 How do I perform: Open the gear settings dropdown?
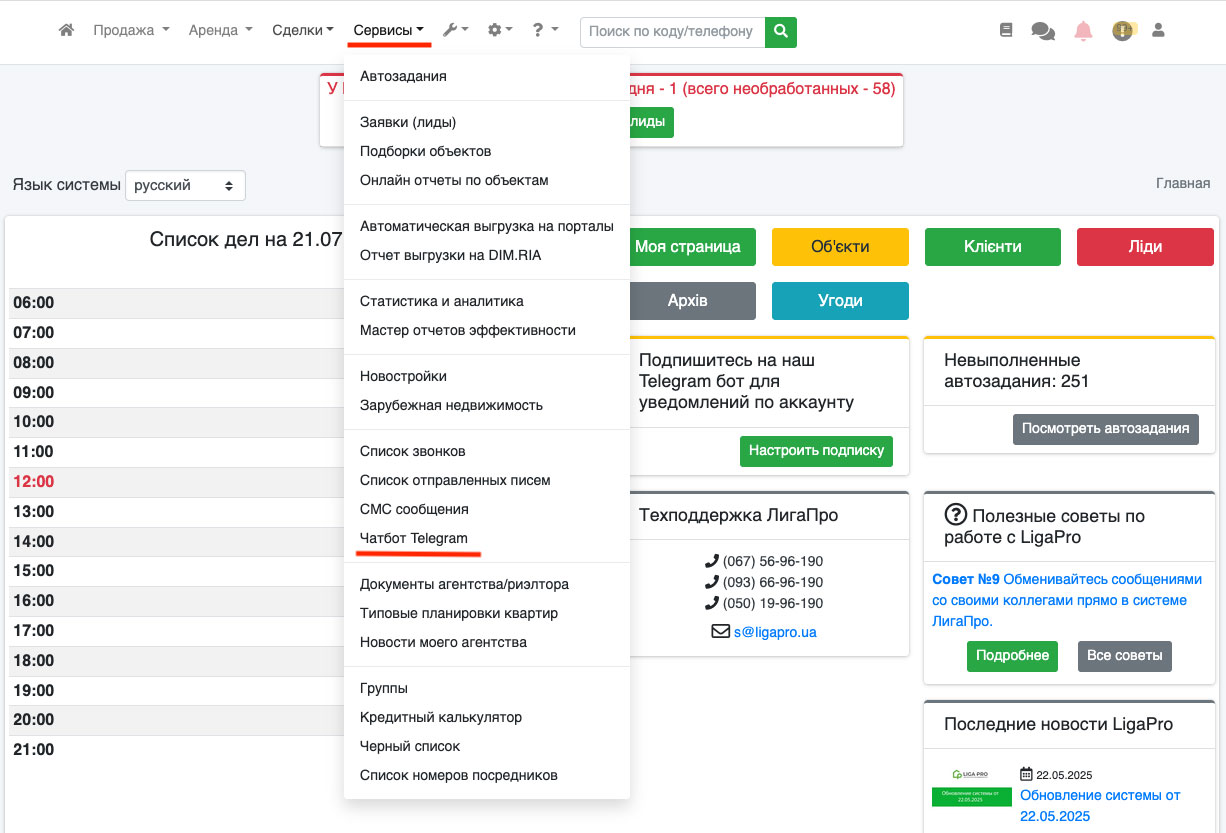coord(499,31)
